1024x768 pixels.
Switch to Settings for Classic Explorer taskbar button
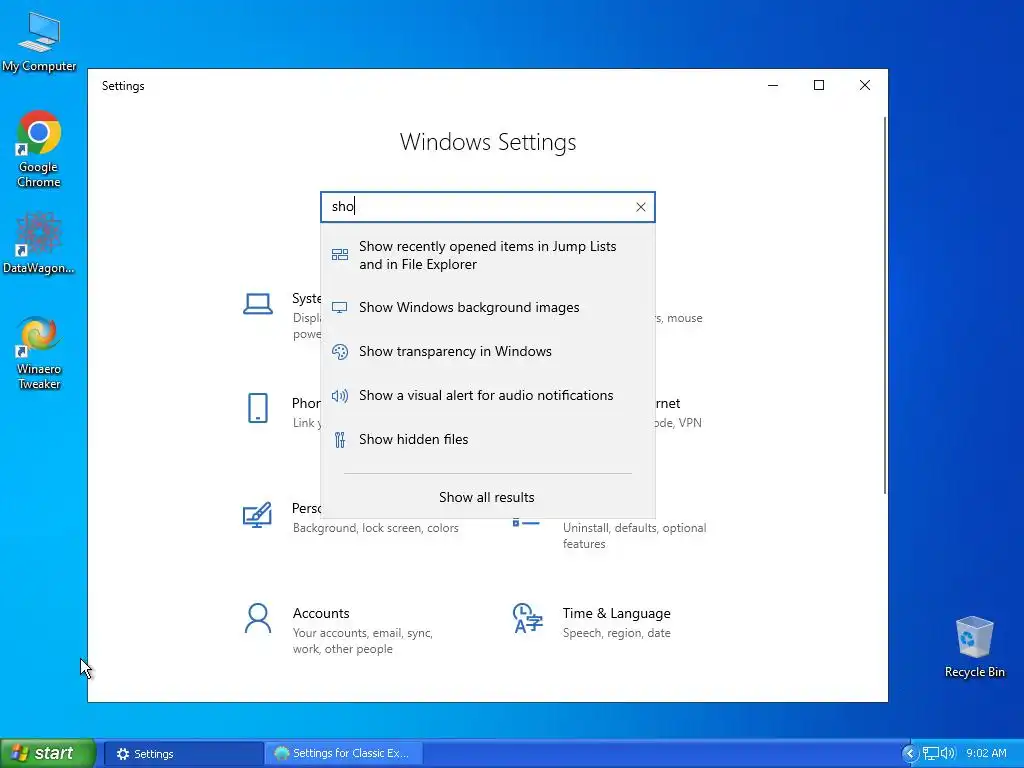tap(344, 754)
